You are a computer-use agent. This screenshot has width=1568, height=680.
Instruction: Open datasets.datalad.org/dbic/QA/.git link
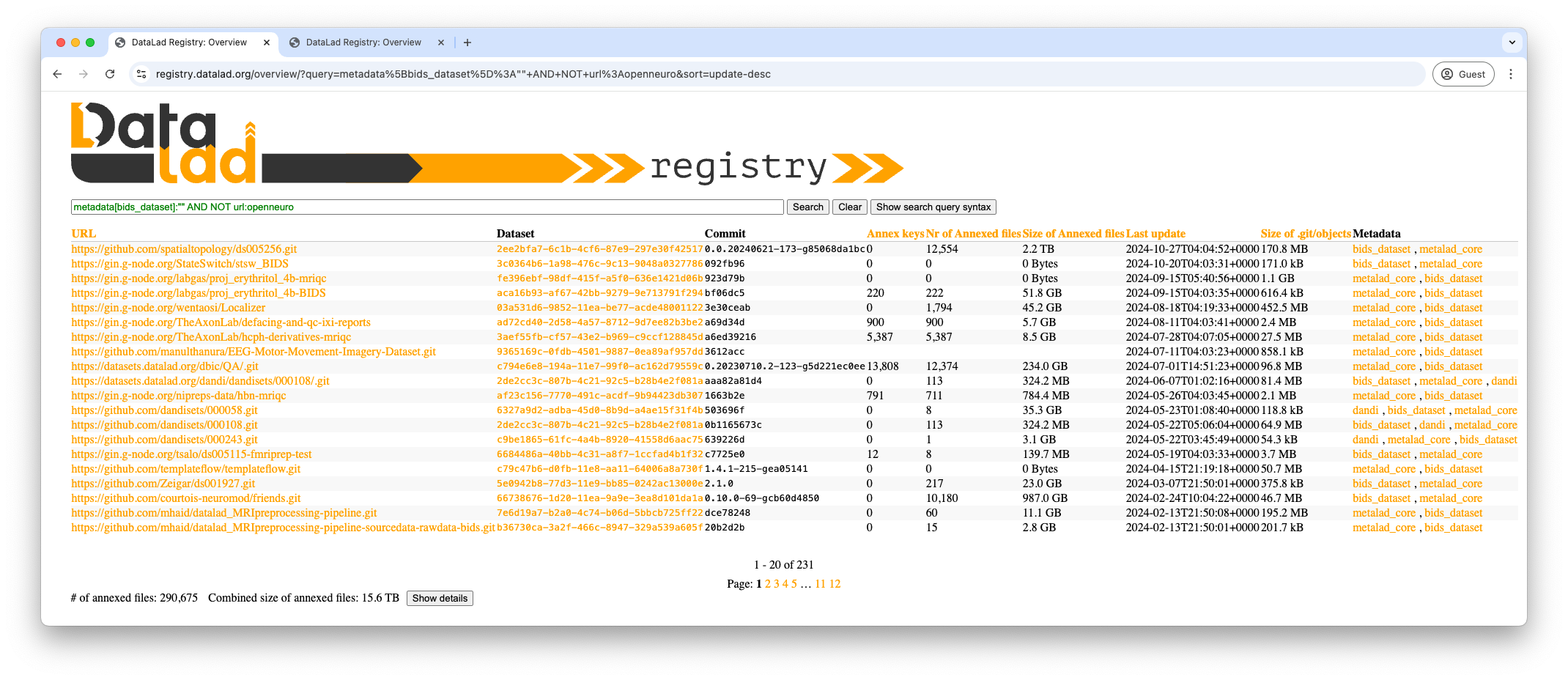165,366
